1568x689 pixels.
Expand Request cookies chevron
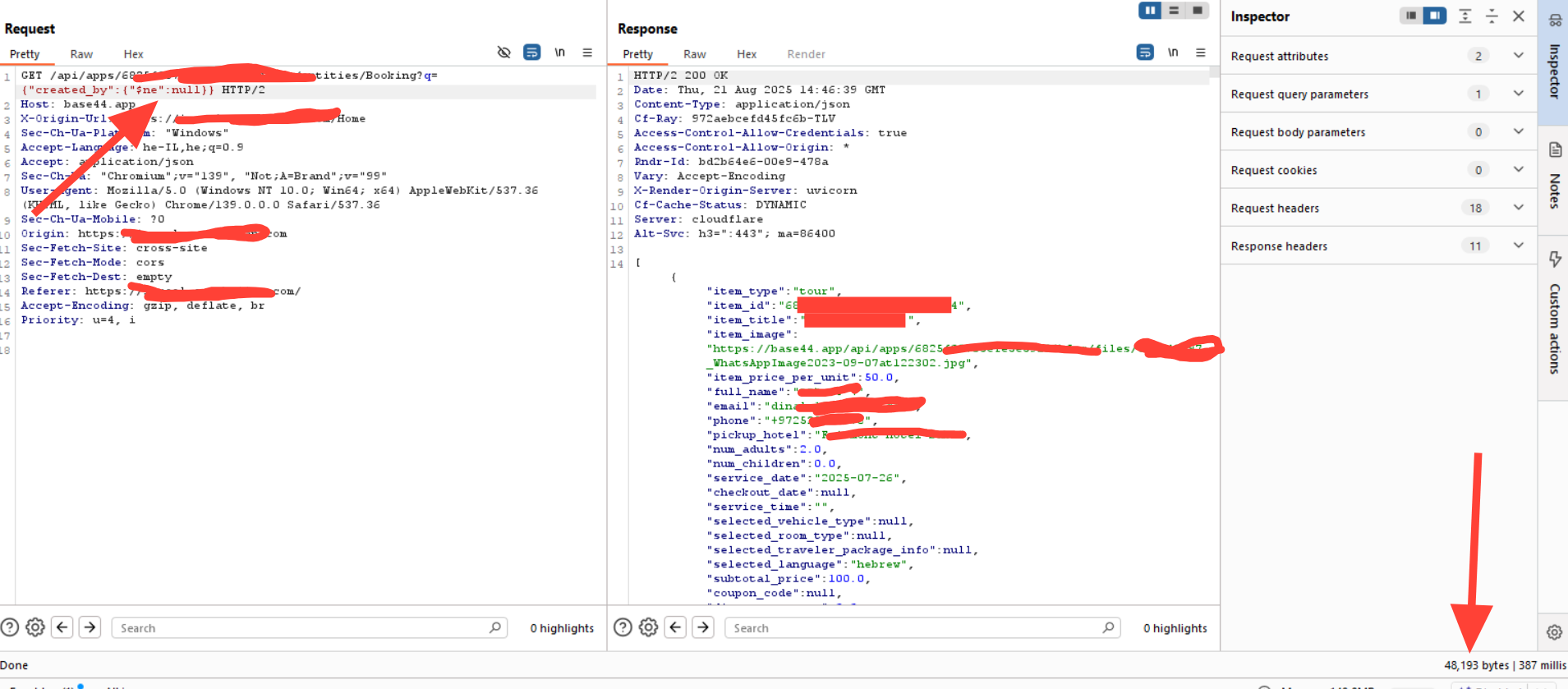click(1519, 168)
